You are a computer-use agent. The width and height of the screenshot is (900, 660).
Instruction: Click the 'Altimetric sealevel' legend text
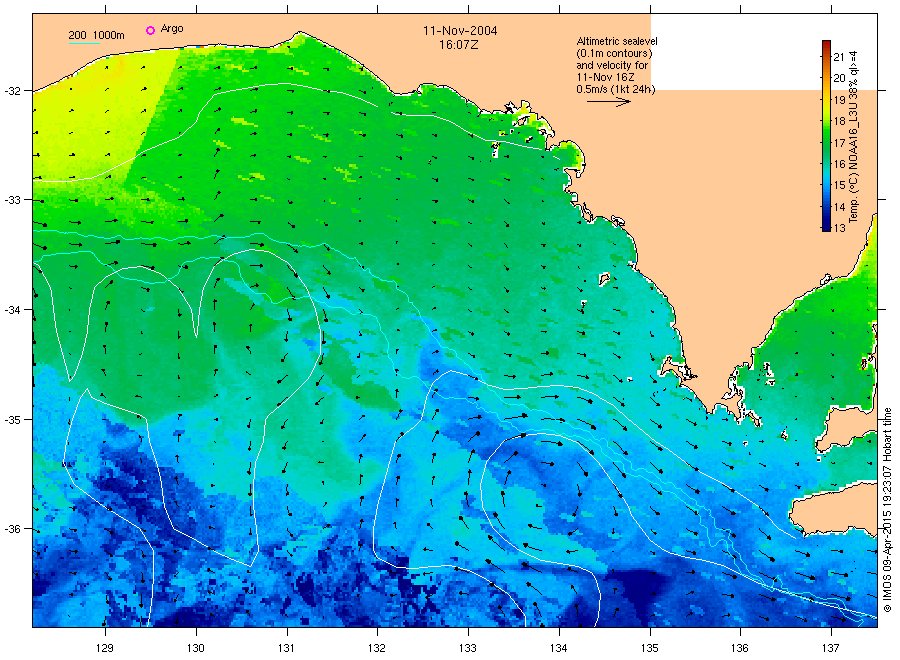pos(617,41)
